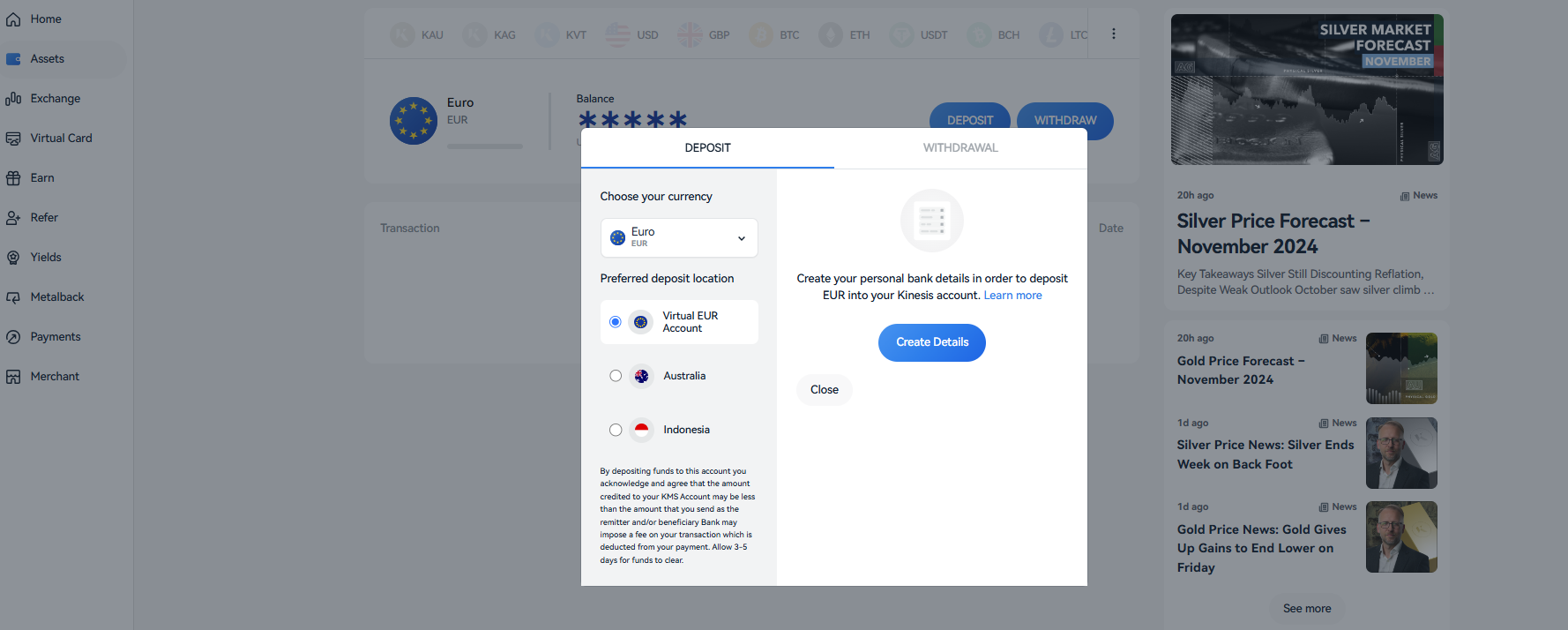Click the Home icon in sidebar

(13, 19)
